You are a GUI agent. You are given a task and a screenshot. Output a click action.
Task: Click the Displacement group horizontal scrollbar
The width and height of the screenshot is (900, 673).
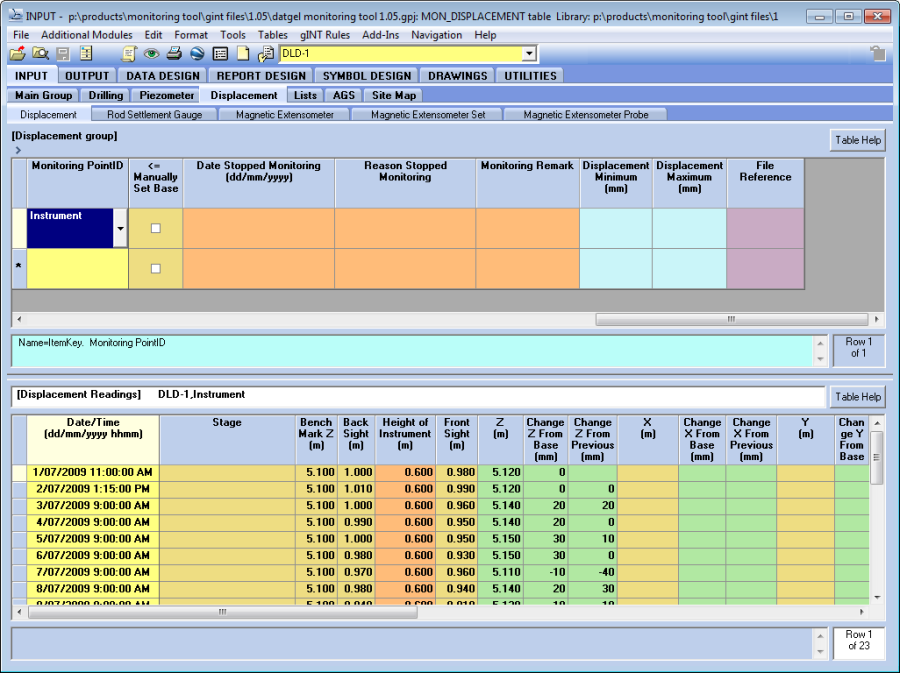tap(730, 320)
